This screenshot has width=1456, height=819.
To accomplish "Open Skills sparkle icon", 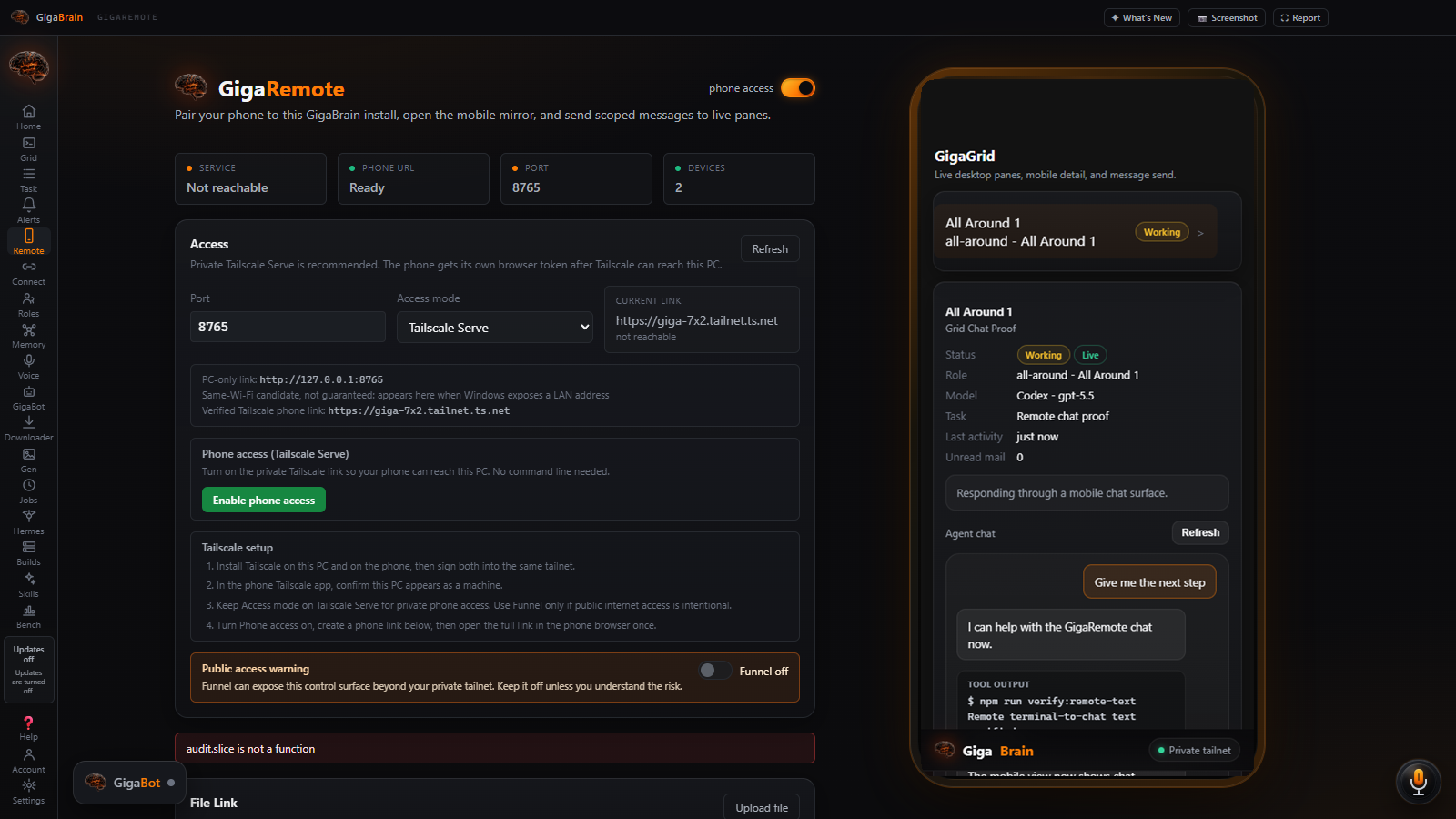I will click(x=28, y=584).
